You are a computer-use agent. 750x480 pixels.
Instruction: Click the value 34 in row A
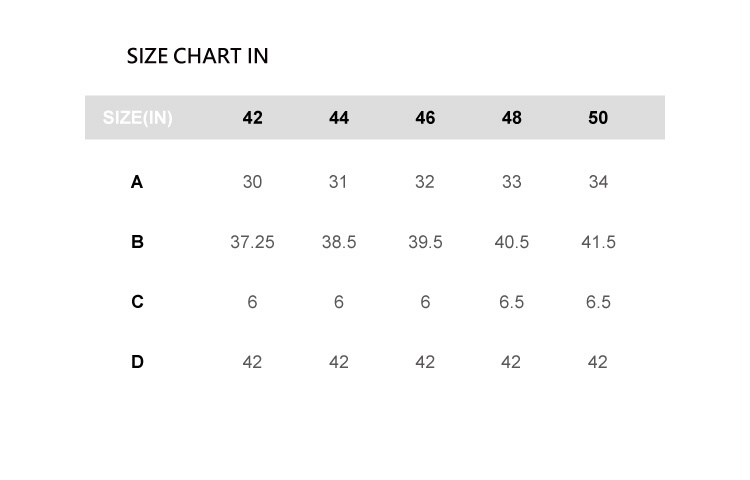point(598,182)
